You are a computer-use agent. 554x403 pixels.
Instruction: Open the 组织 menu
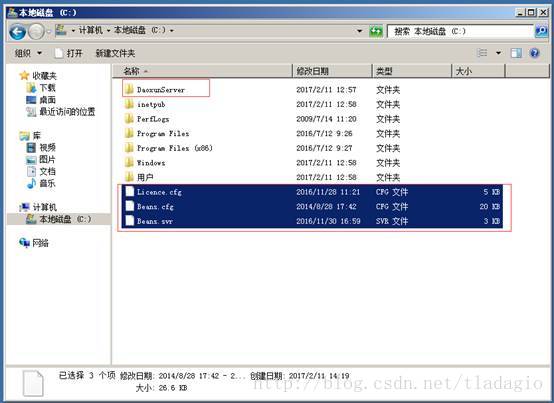click(x=28, y=53)
